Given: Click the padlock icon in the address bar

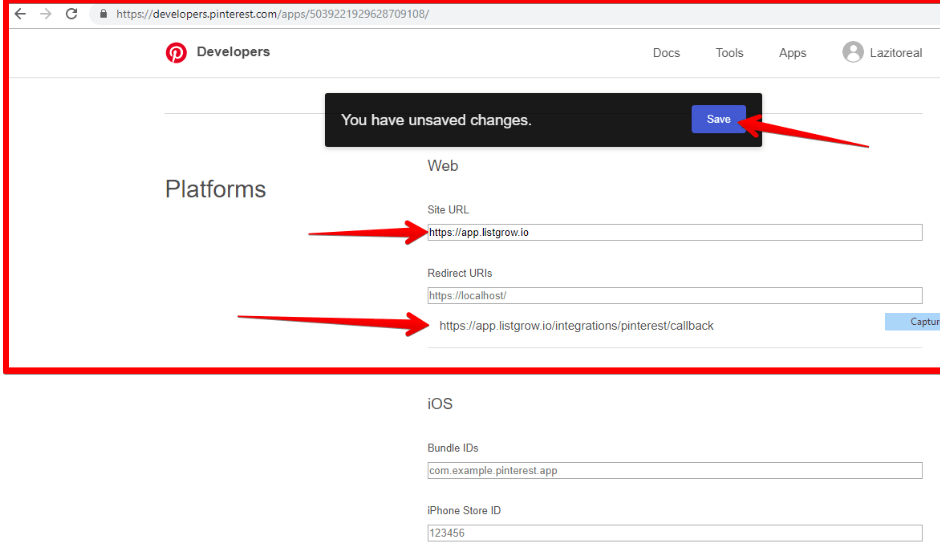Looking at the screenshot, I should coord(103,14).
